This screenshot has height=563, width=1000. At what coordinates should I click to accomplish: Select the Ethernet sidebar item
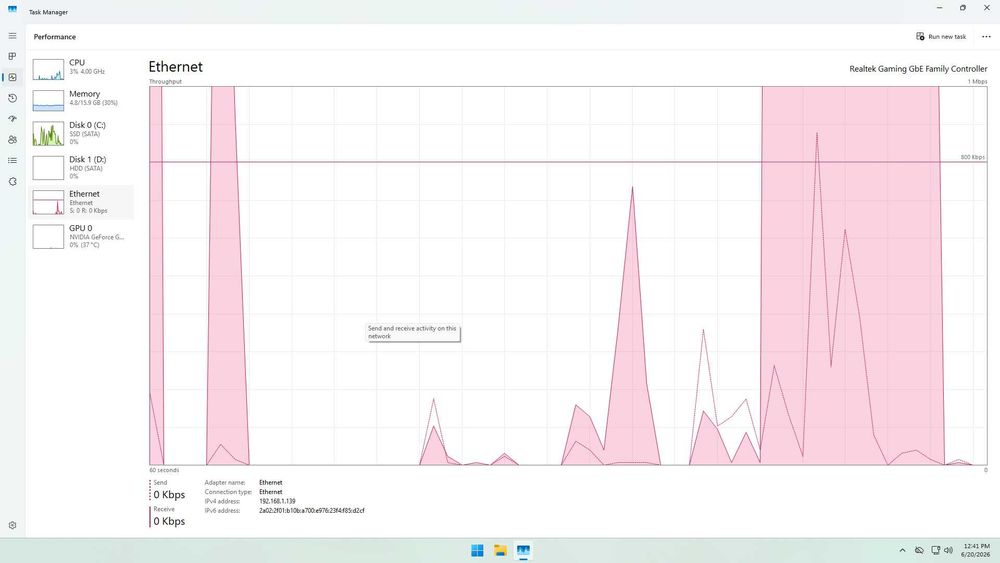pyautogui.click(x=80, y=202)
